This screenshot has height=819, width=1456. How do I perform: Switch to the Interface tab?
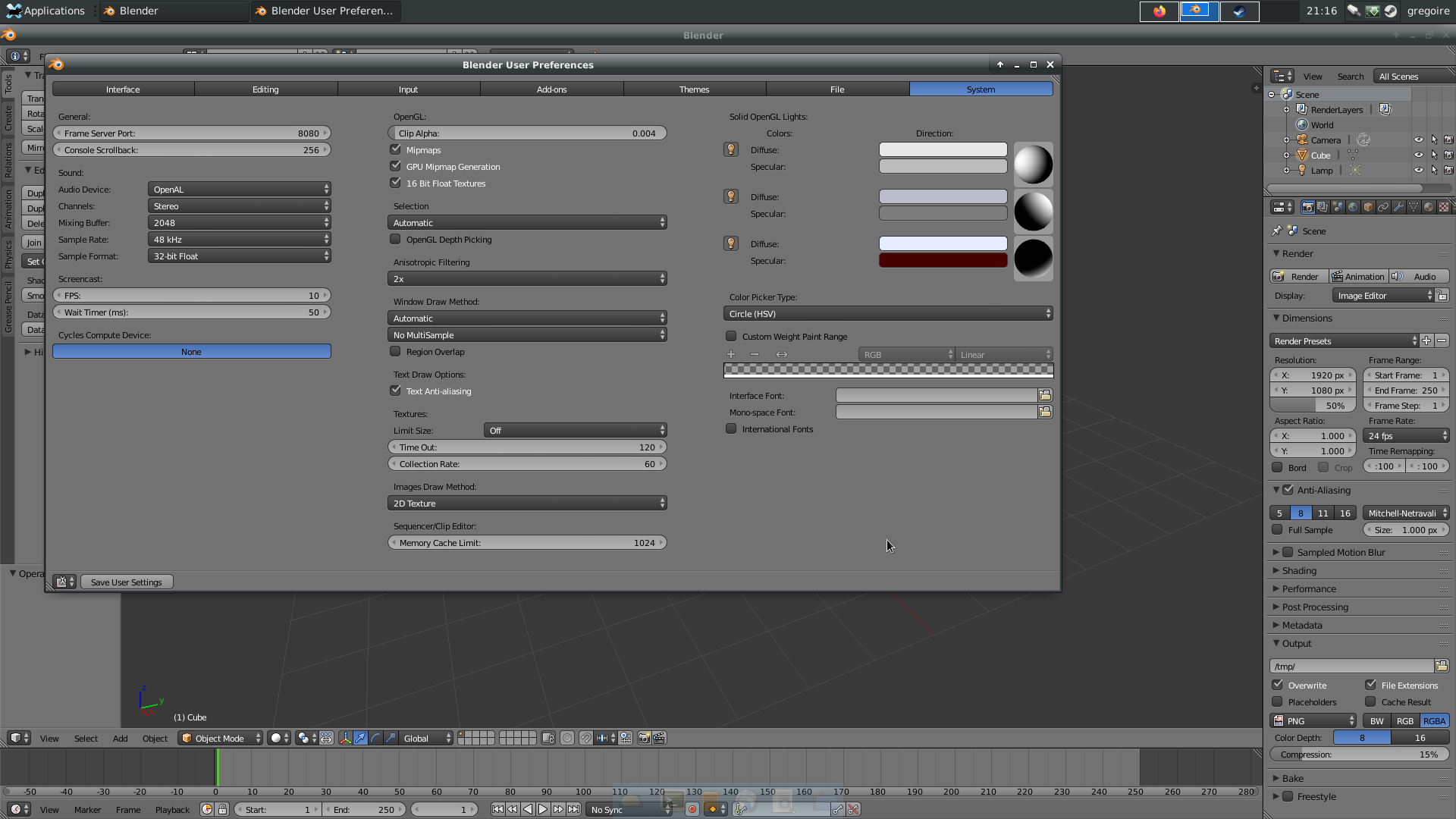[x=123, y=89]
